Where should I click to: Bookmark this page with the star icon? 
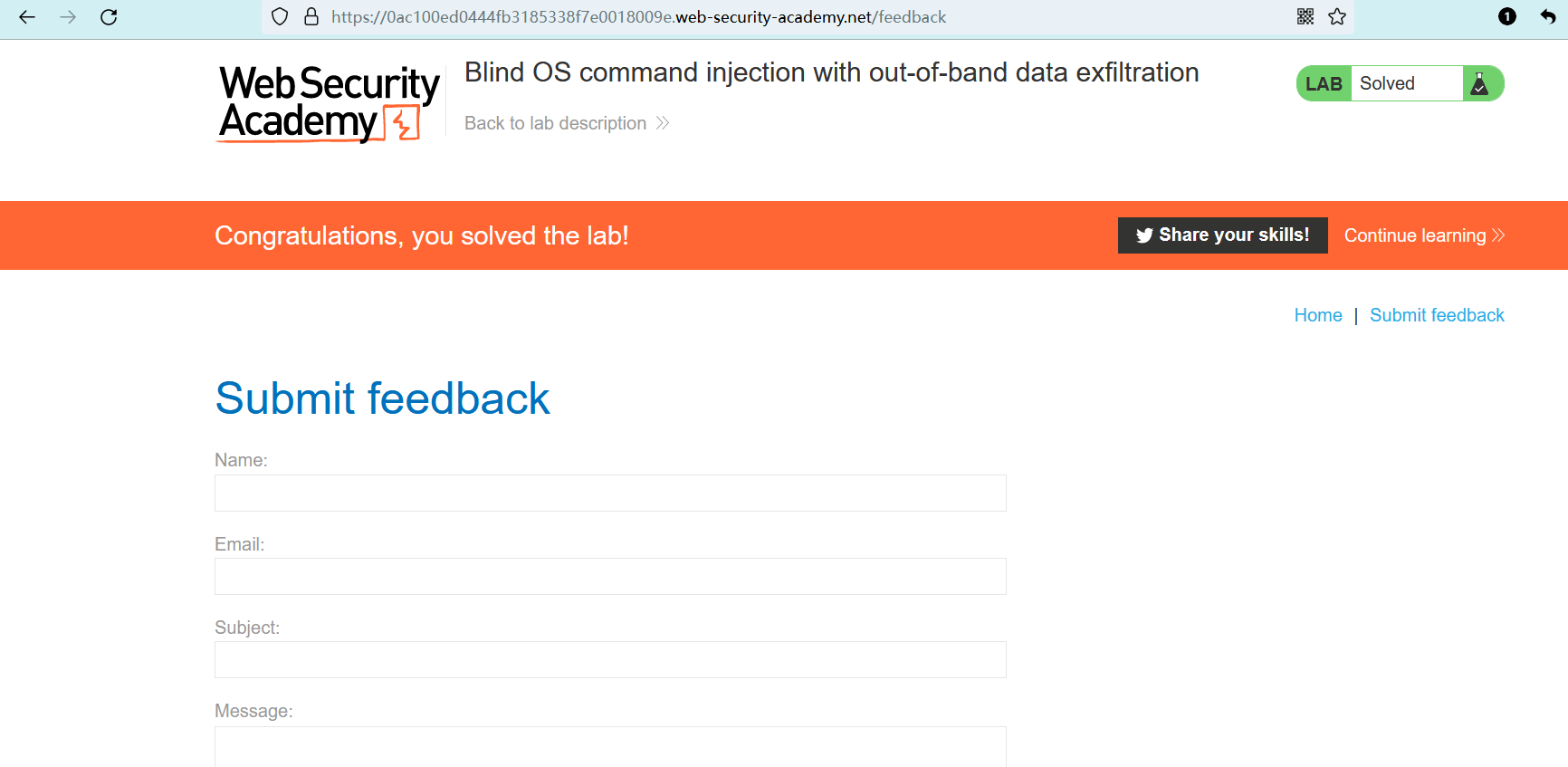point(1337,17)
